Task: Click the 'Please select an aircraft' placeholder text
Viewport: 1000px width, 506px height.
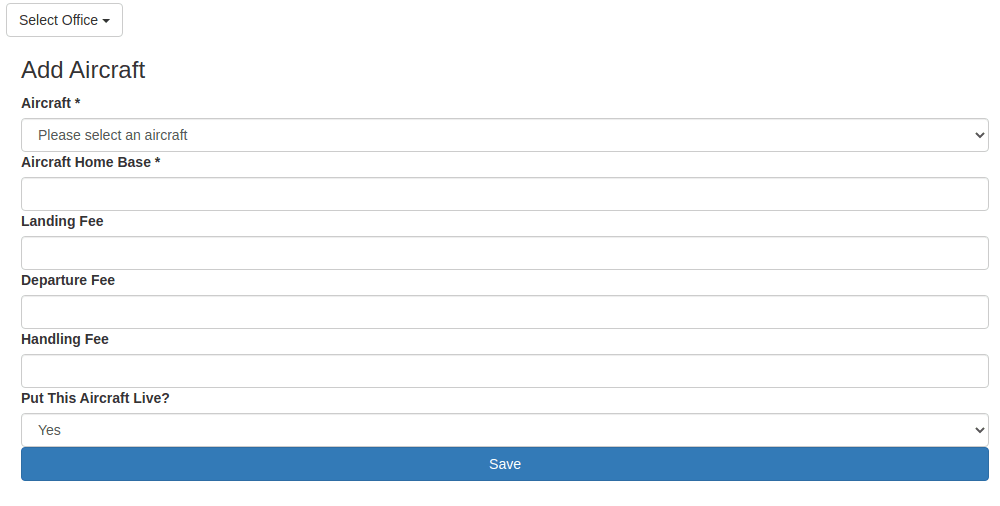Action: [x=113, y=135]
